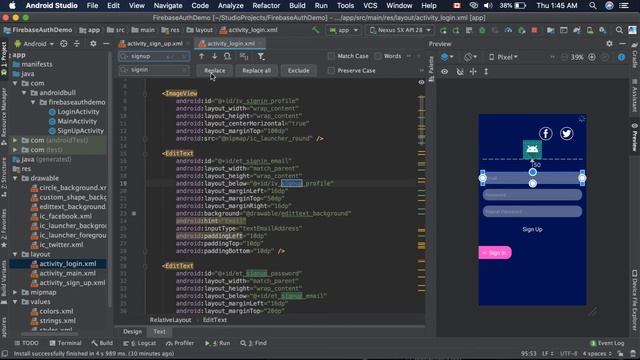The width and height of the screenshot is (640, 360).
Task: Click the replace field containing signin
Action: point(154,70)
